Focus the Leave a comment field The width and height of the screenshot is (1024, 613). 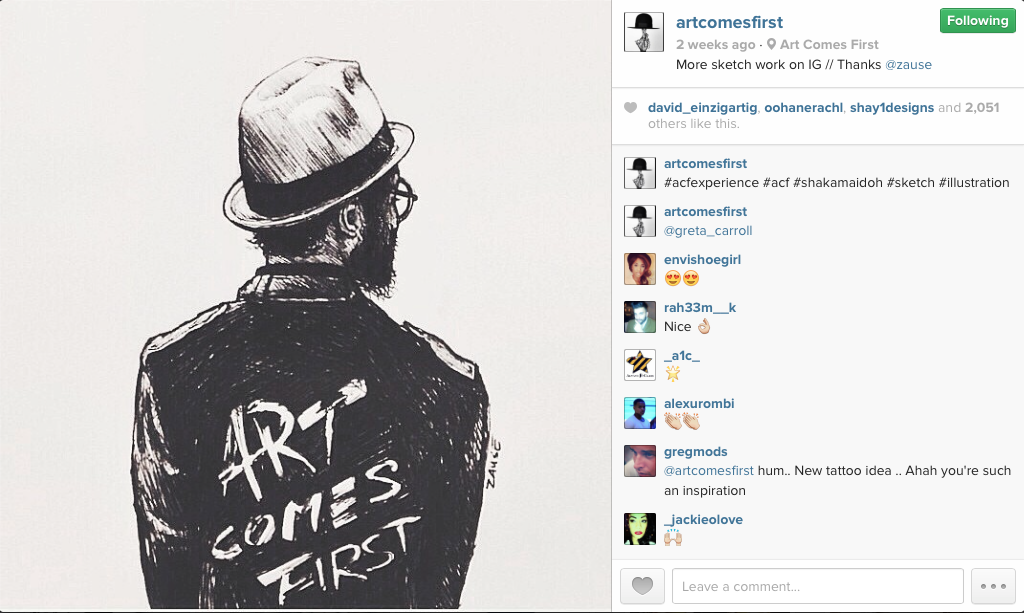(818, 586)
